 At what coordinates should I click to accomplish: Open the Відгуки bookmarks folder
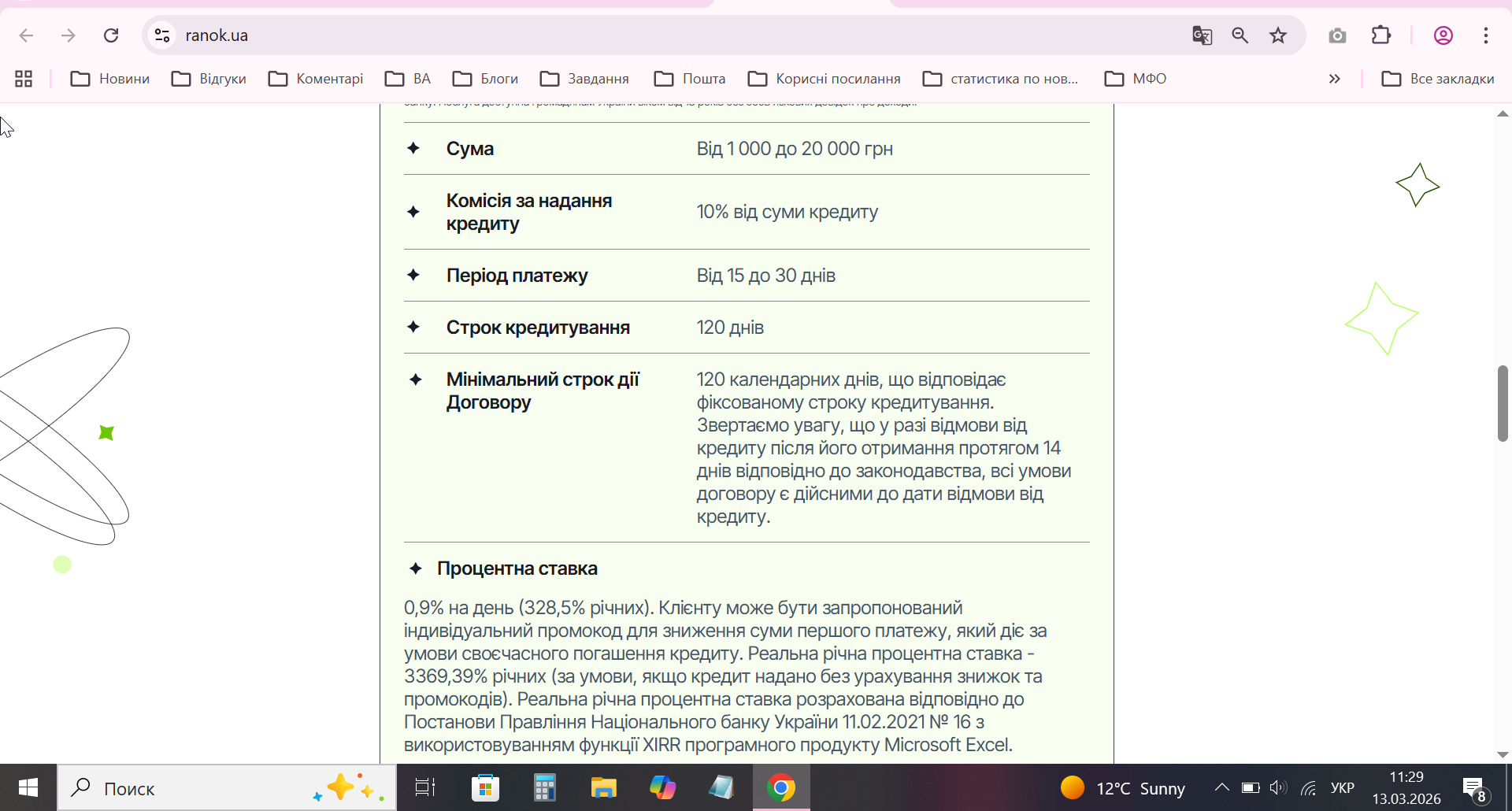209,79
